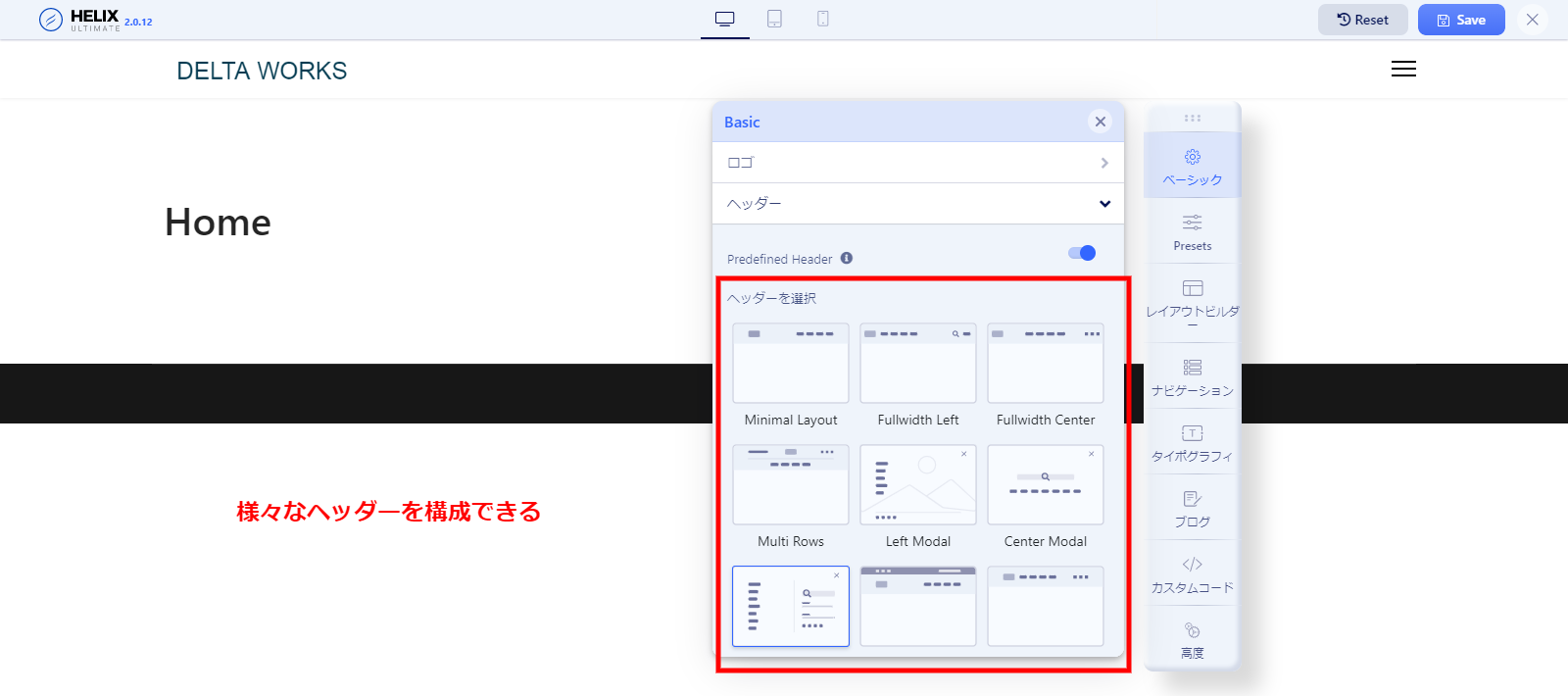Open the タイポグラフィ settings
The height and width of the screenshot is (696, 1568).
pos(1192,443)
